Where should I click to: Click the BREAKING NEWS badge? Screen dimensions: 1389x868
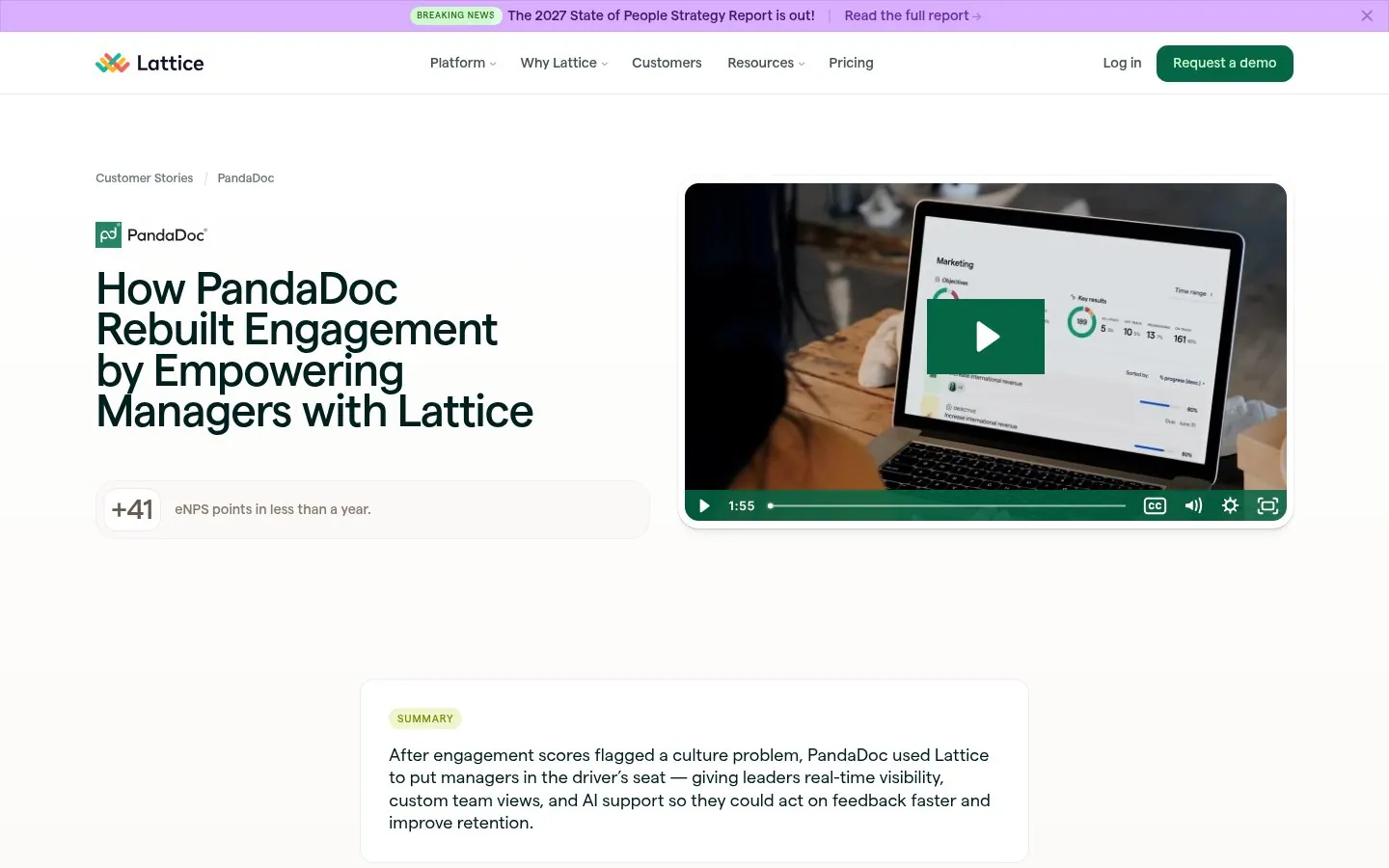pyautogui.click(x=455, y=15)
